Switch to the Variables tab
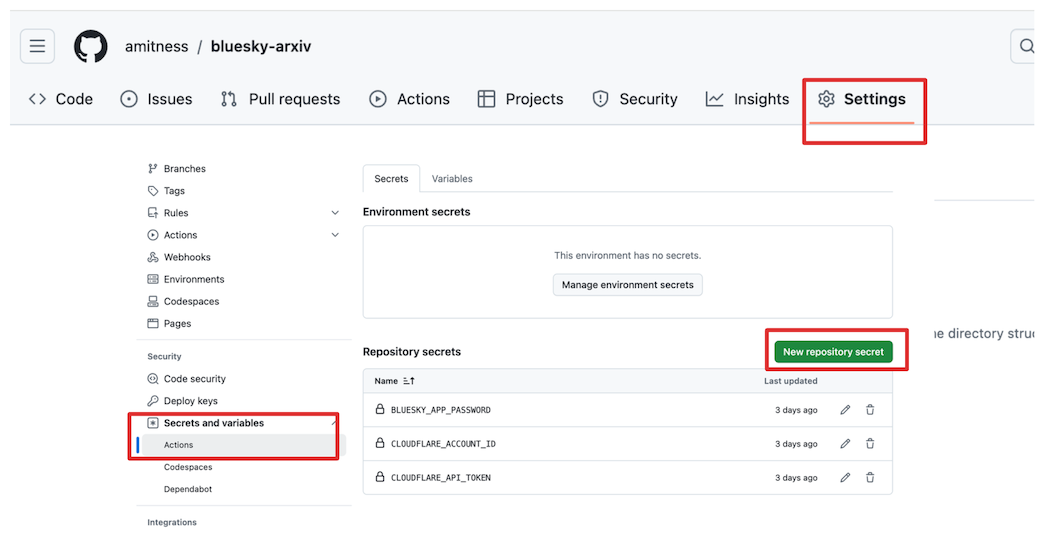Viewport: 1044px width, 537px height. pos(452,179)
